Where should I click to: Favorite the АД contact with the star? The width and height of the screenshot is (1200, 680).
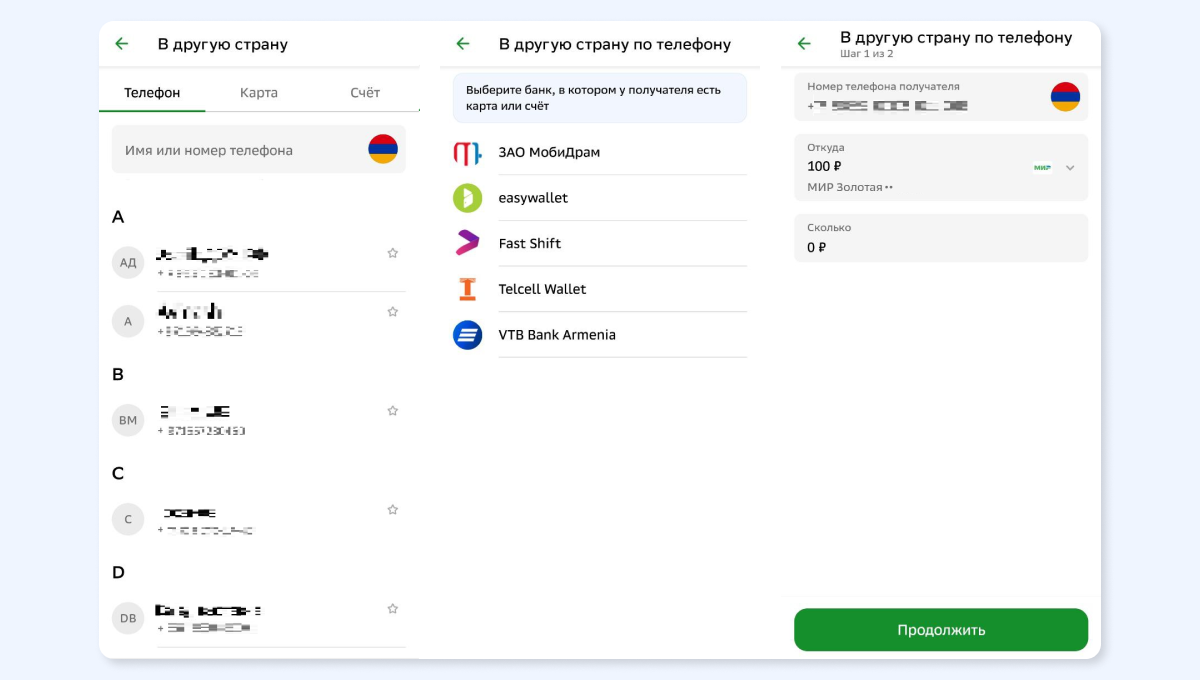click(x=393, y=253)
